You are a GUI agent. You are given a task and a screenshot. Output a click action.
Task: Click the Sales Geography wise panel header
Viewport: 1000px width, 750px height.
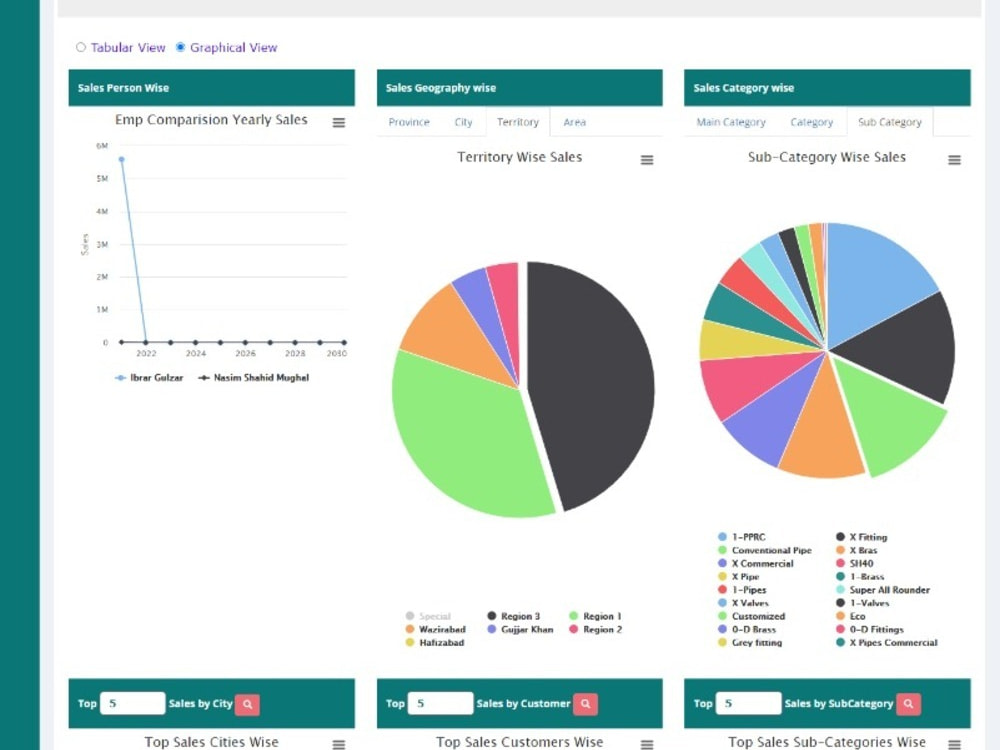[x=520, y=88]
